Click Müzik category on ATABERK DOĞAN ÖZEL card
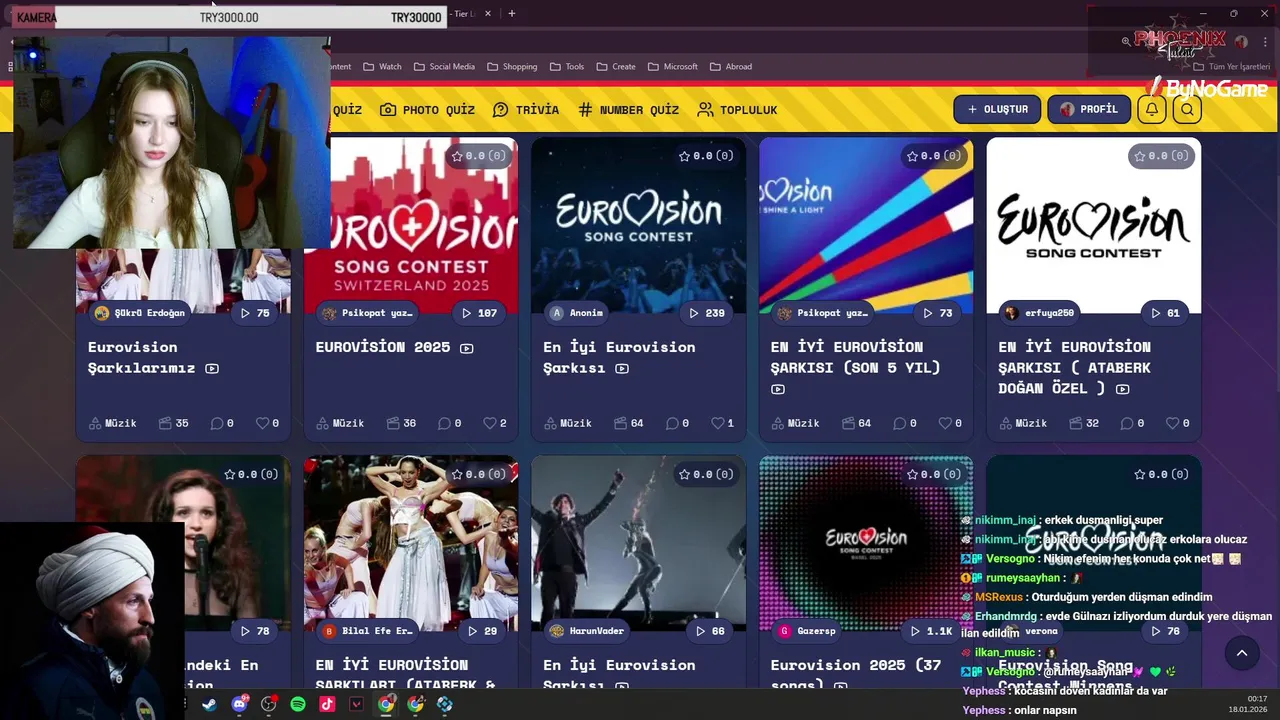The image size is (1280, 720). 1022,423
